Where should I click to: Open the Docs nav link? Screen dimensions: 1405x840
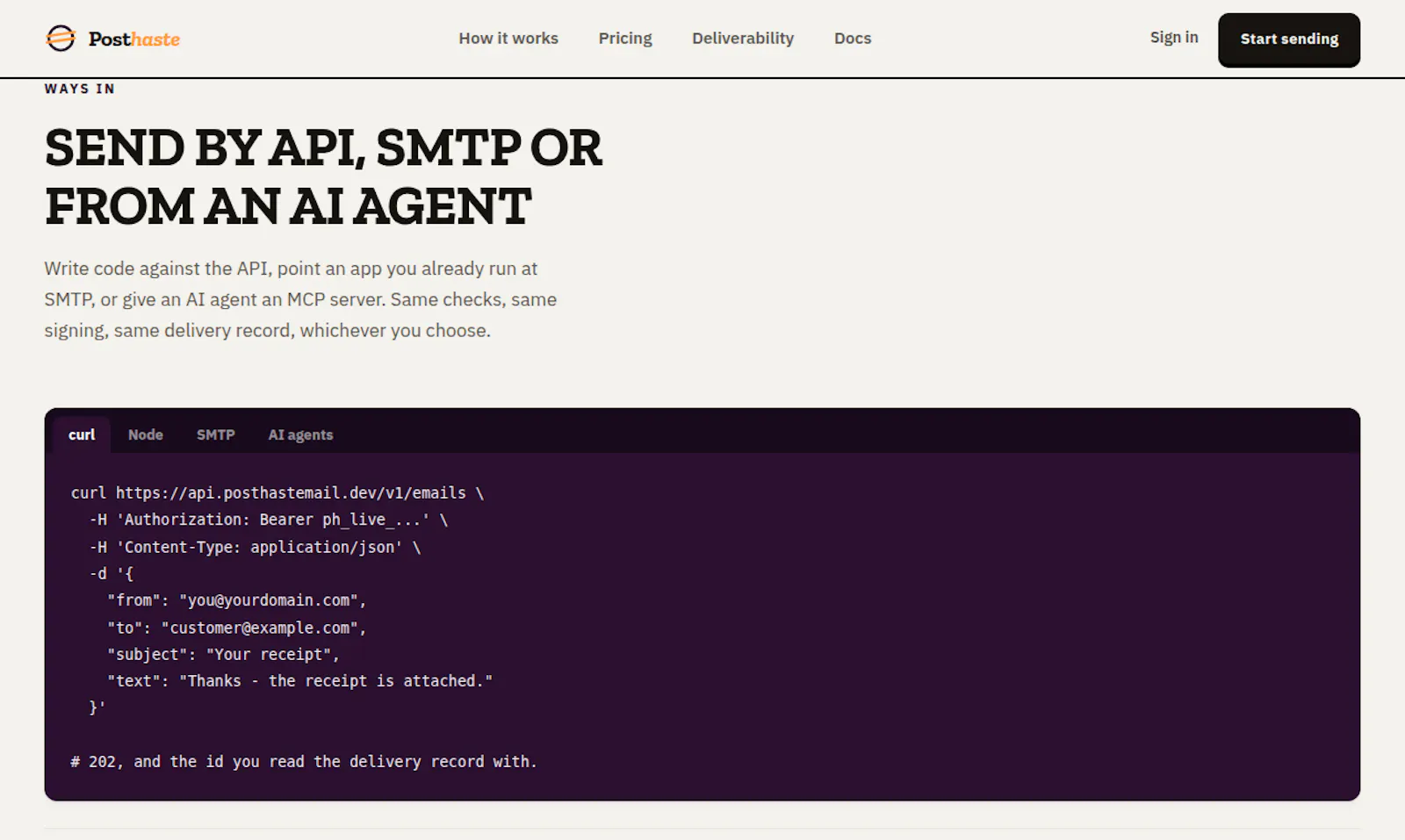click(853, 39)
